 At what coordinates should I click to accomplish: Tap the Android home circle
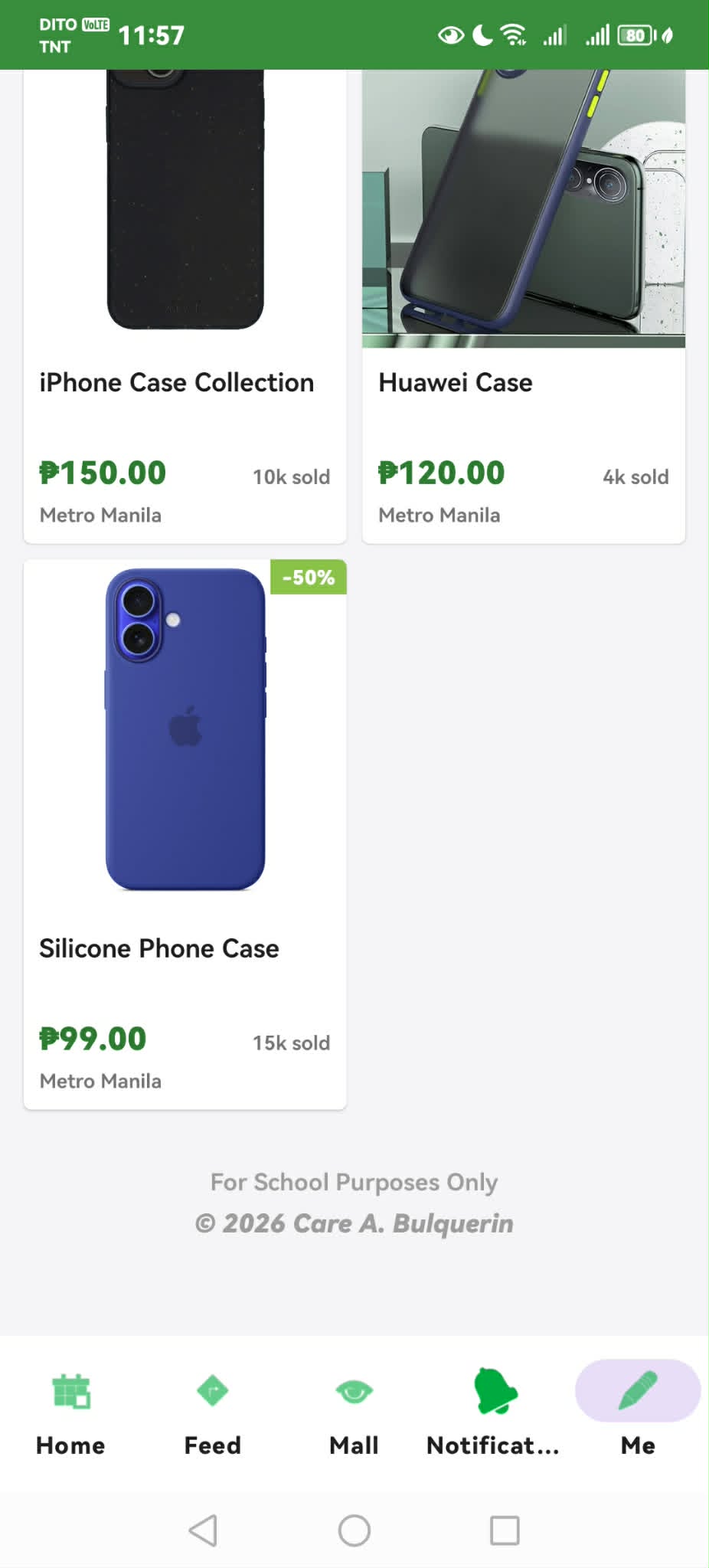click(354, 1530)
